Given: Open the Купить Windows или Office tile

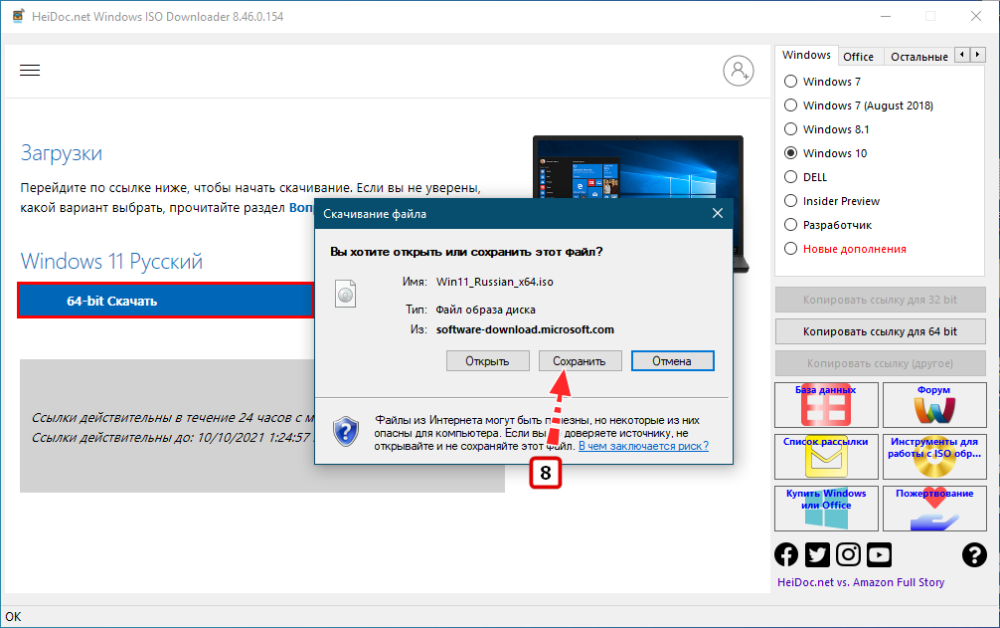Looking at the screenshot, I should coord(827,508).
